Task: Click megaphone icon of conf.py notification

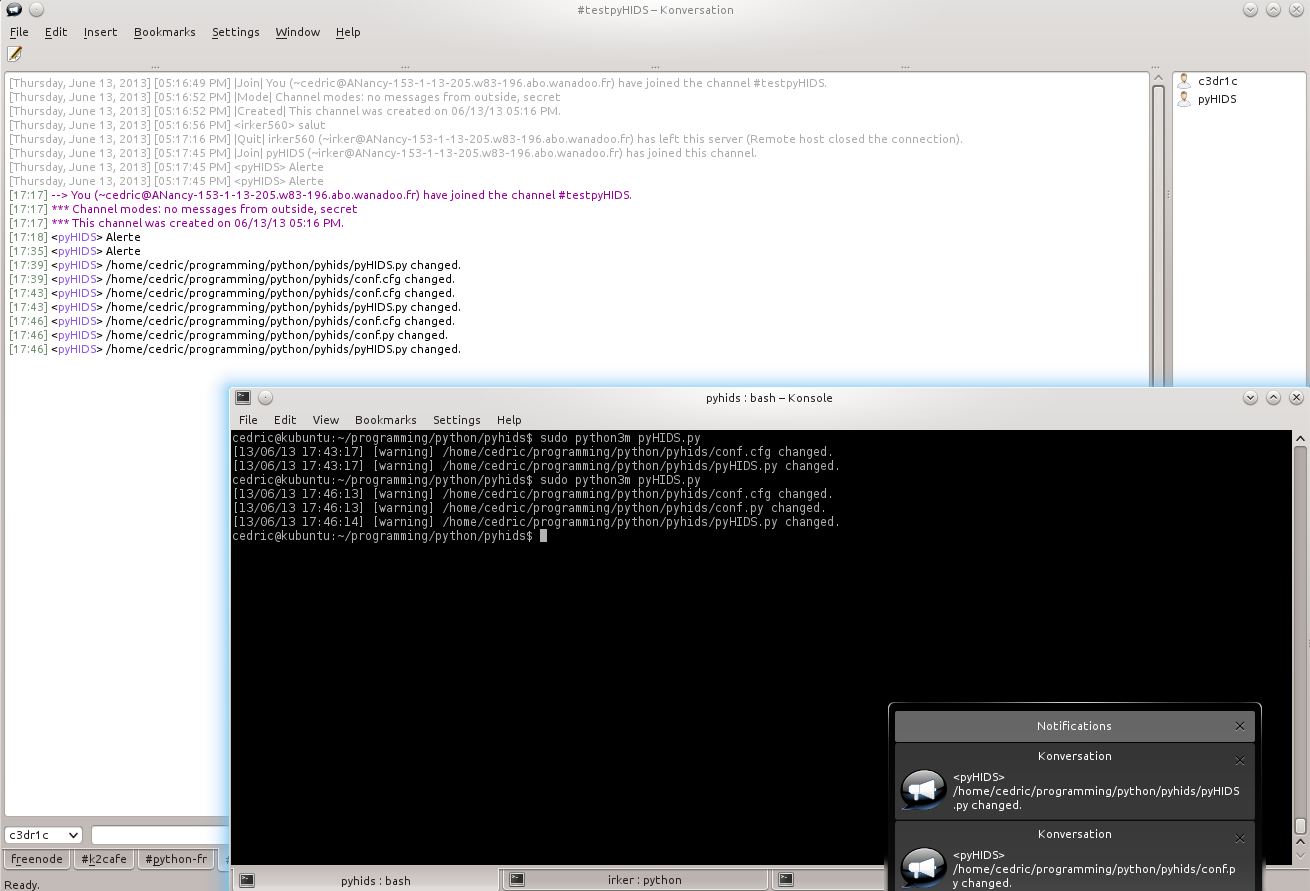Action: (923, 866)
